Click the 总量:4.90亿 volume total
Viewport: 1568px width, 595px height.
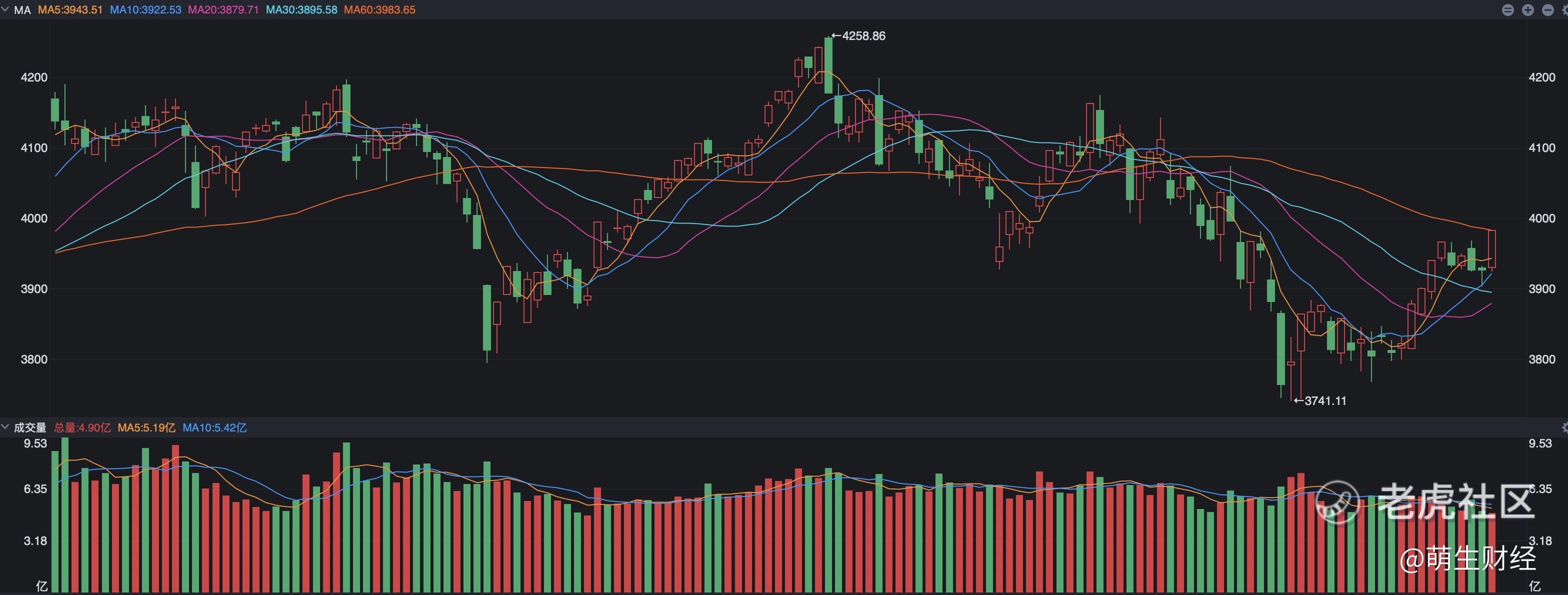coord(83,427)
